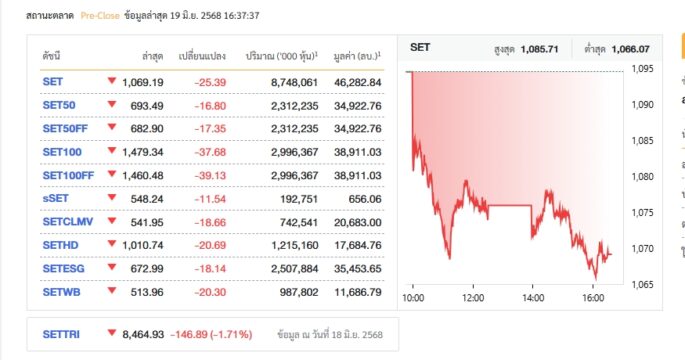Click the 14:00 mark on chart axis
685x360 pixels.
533,298
